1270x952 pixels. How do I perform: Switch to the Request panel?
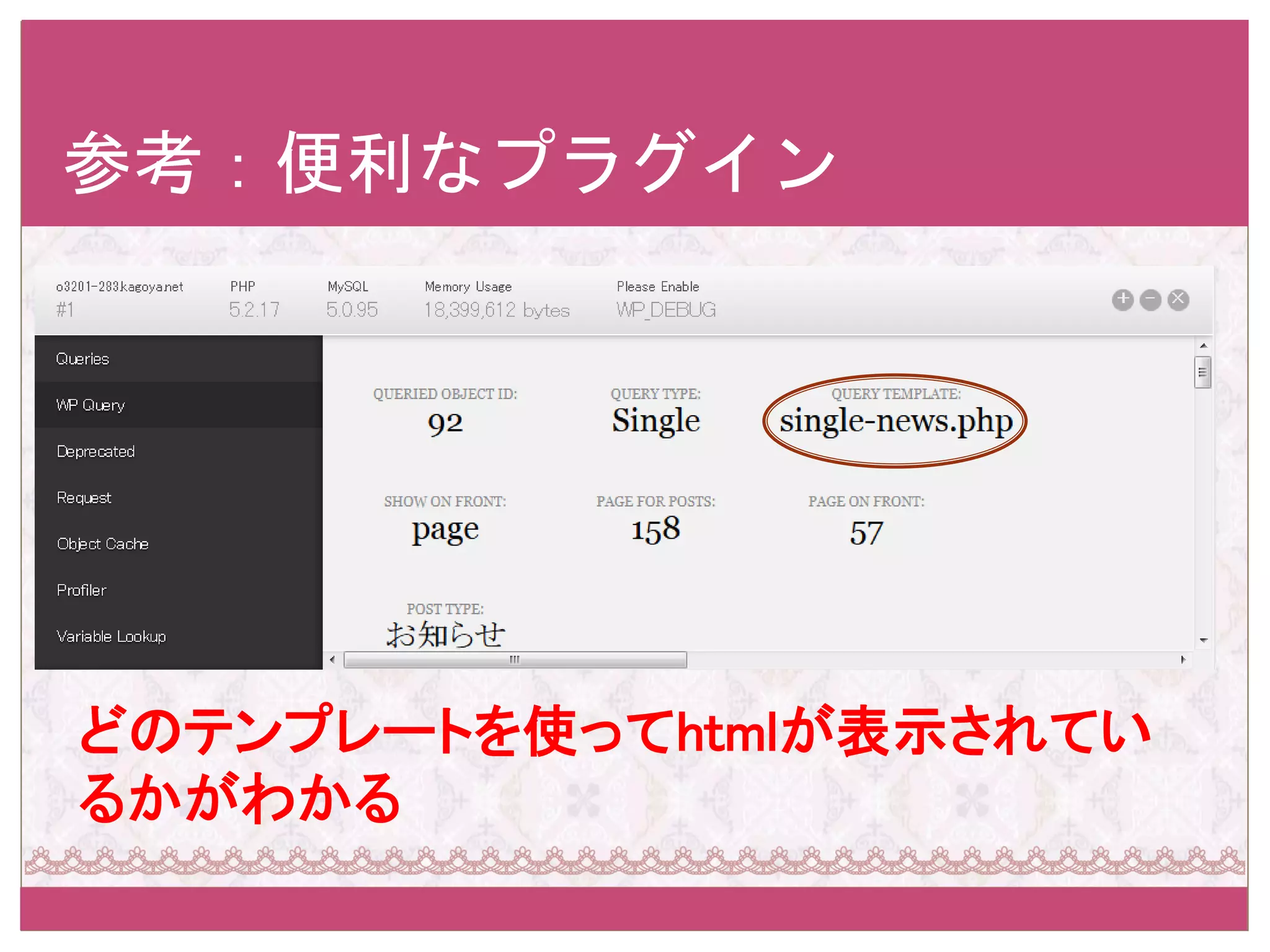(x=179, y=498)
